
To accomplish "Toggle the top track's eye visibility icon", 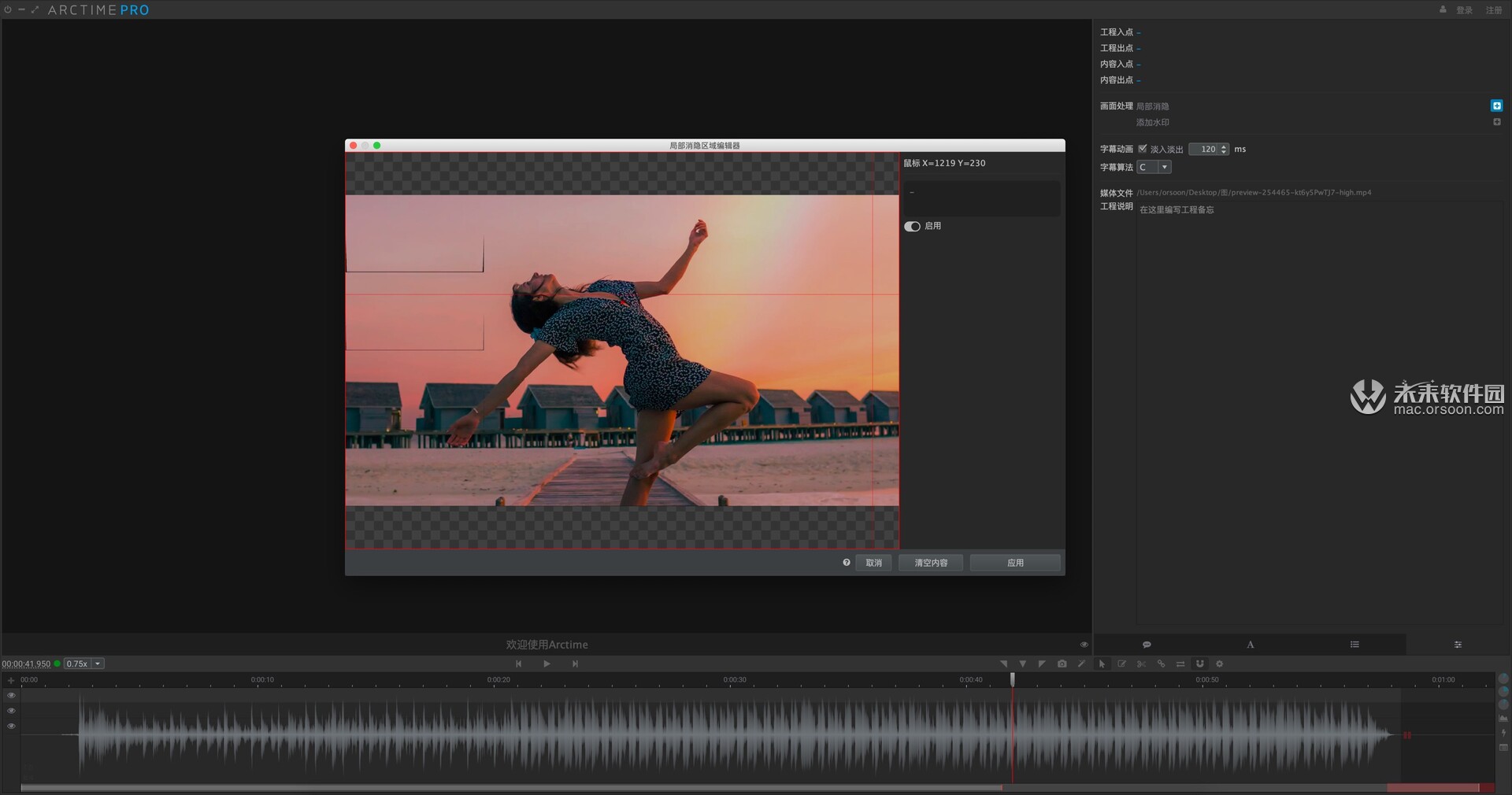I will [11, 696].
